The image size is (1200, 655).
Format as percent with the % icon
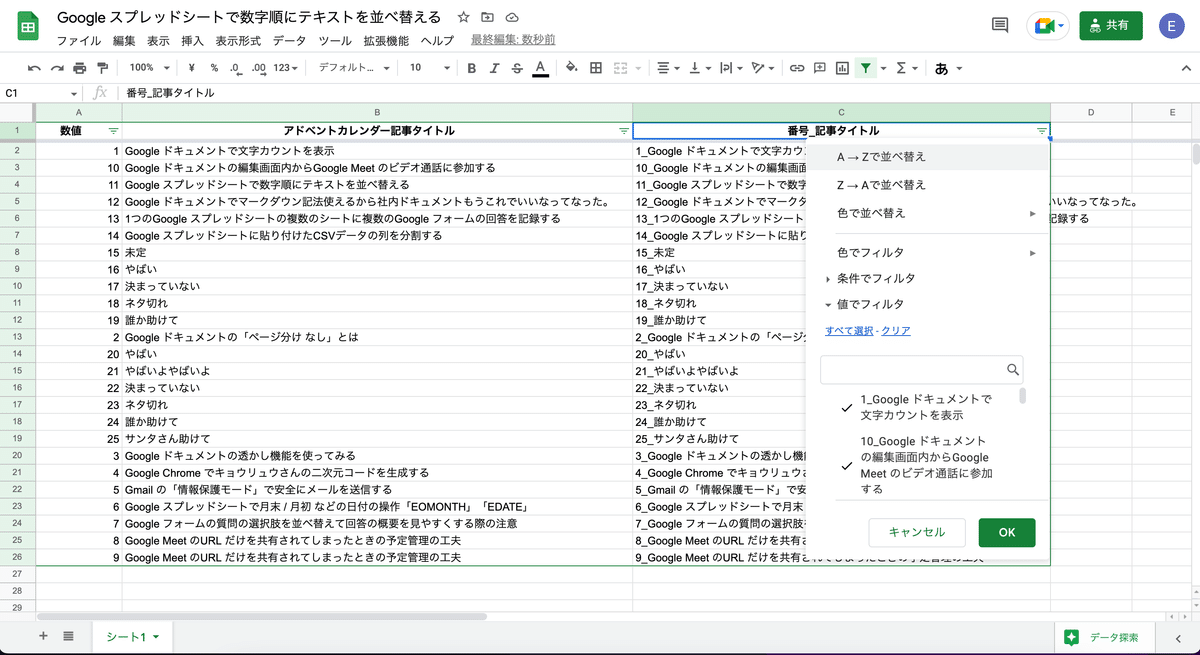coord(214,68)
